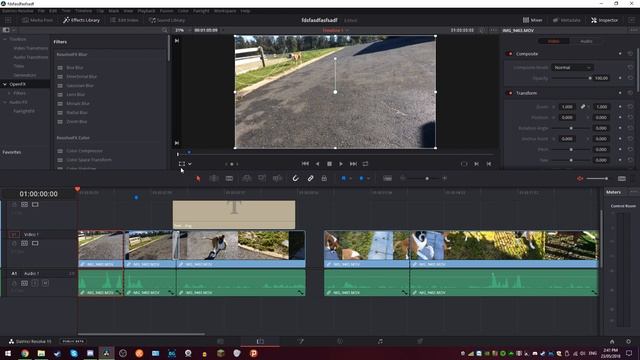Click the Effects Library search icon
The height and width of the screenshot is (360, 640).
[164, 30]
